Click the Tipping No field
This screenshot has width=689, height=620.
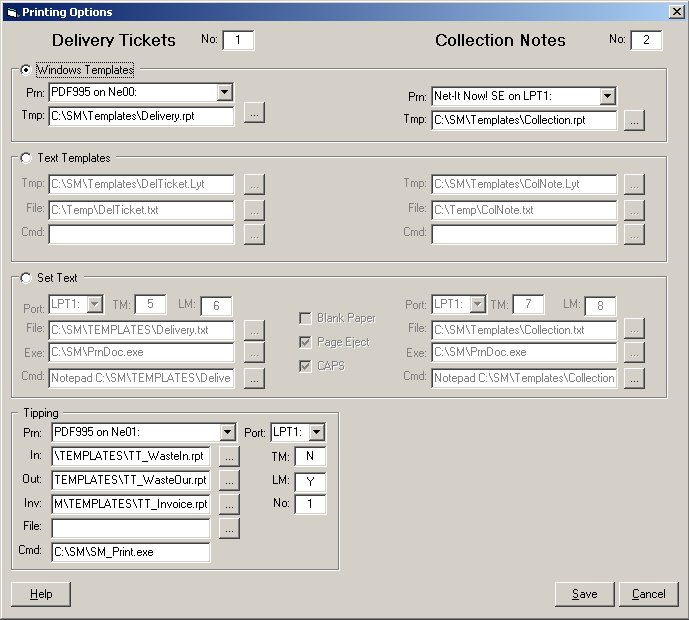coord(310,504)
